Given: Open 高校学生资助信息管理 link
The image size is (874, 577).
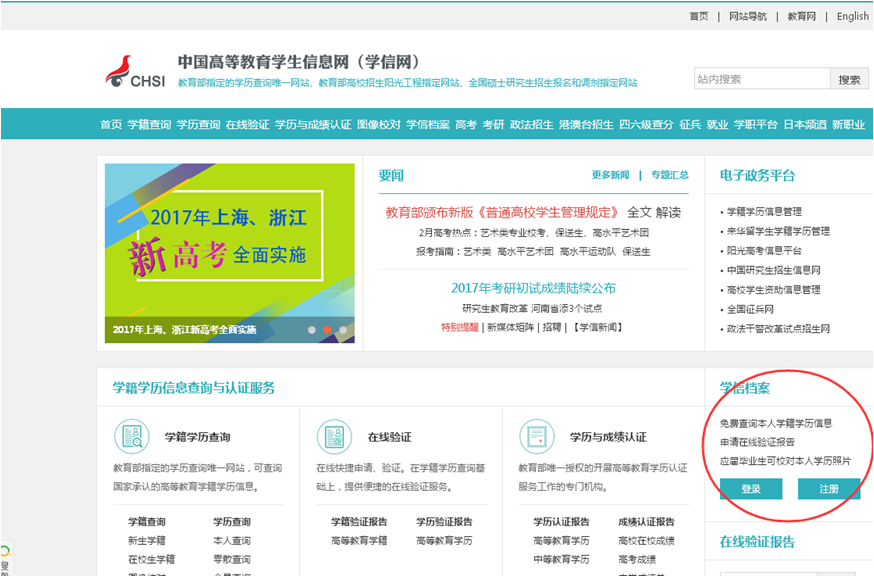Looking at the screenshot, I should [774, 290].
